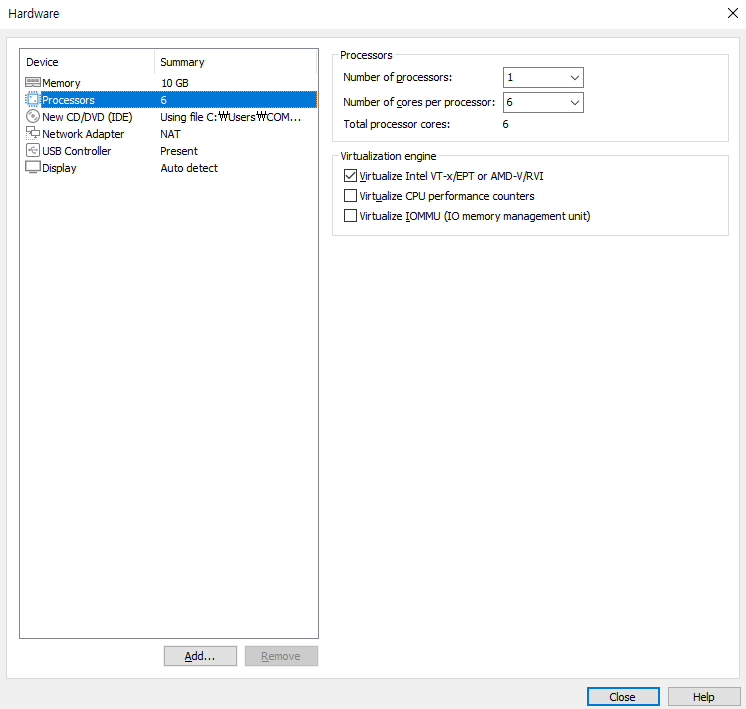Image resolution: width=746 pixels, height=709 pixels.
Task: Select the Processors row label
Action: pyautogui.click(x=69, y=100)
